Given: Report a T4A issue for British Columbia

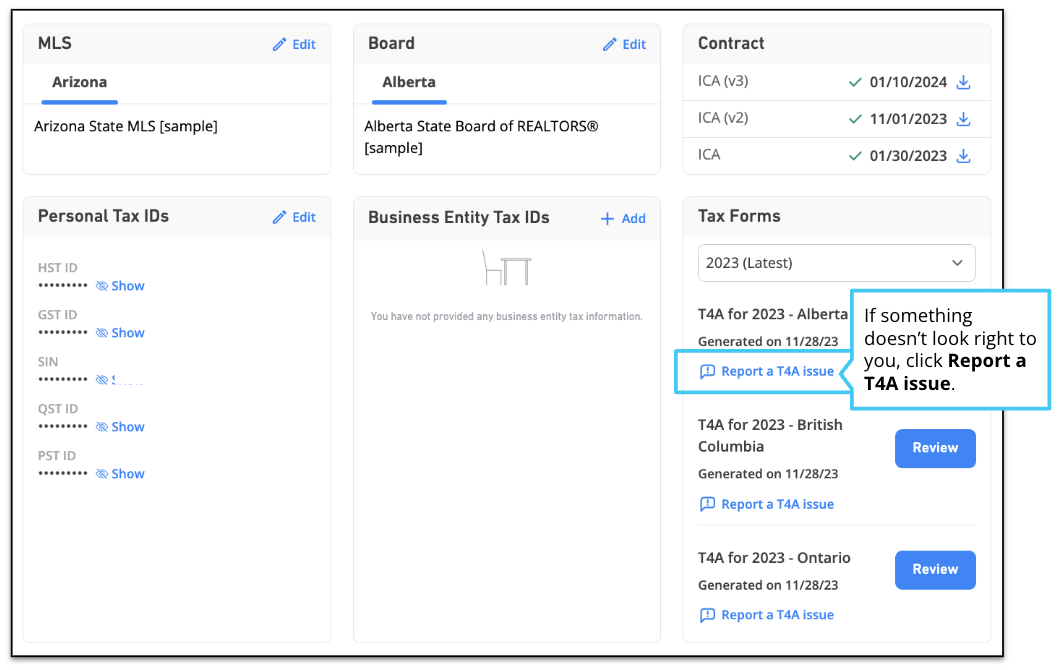Looking at the screenshot, I should 767,504.
